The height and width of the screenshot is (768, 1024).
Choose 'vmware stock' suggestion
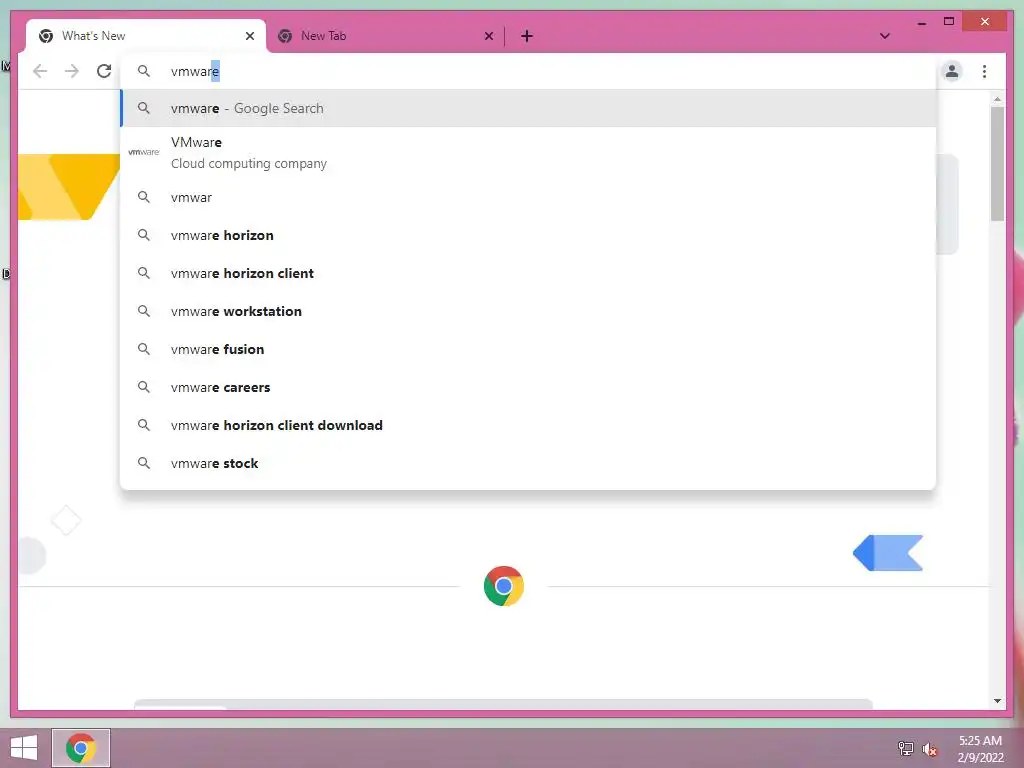[528, 463]
